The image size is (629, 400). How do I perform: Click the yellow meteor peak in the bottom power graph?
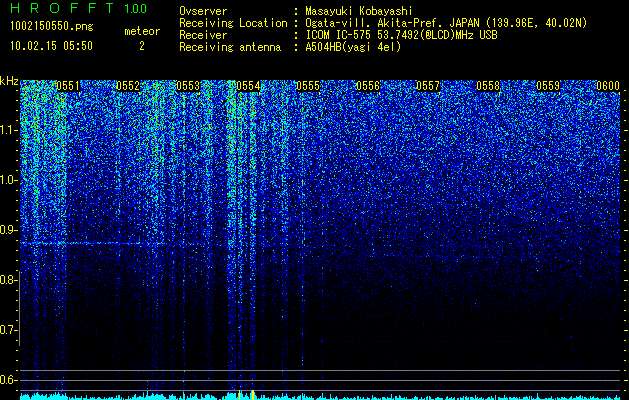[x=253, y=395]
